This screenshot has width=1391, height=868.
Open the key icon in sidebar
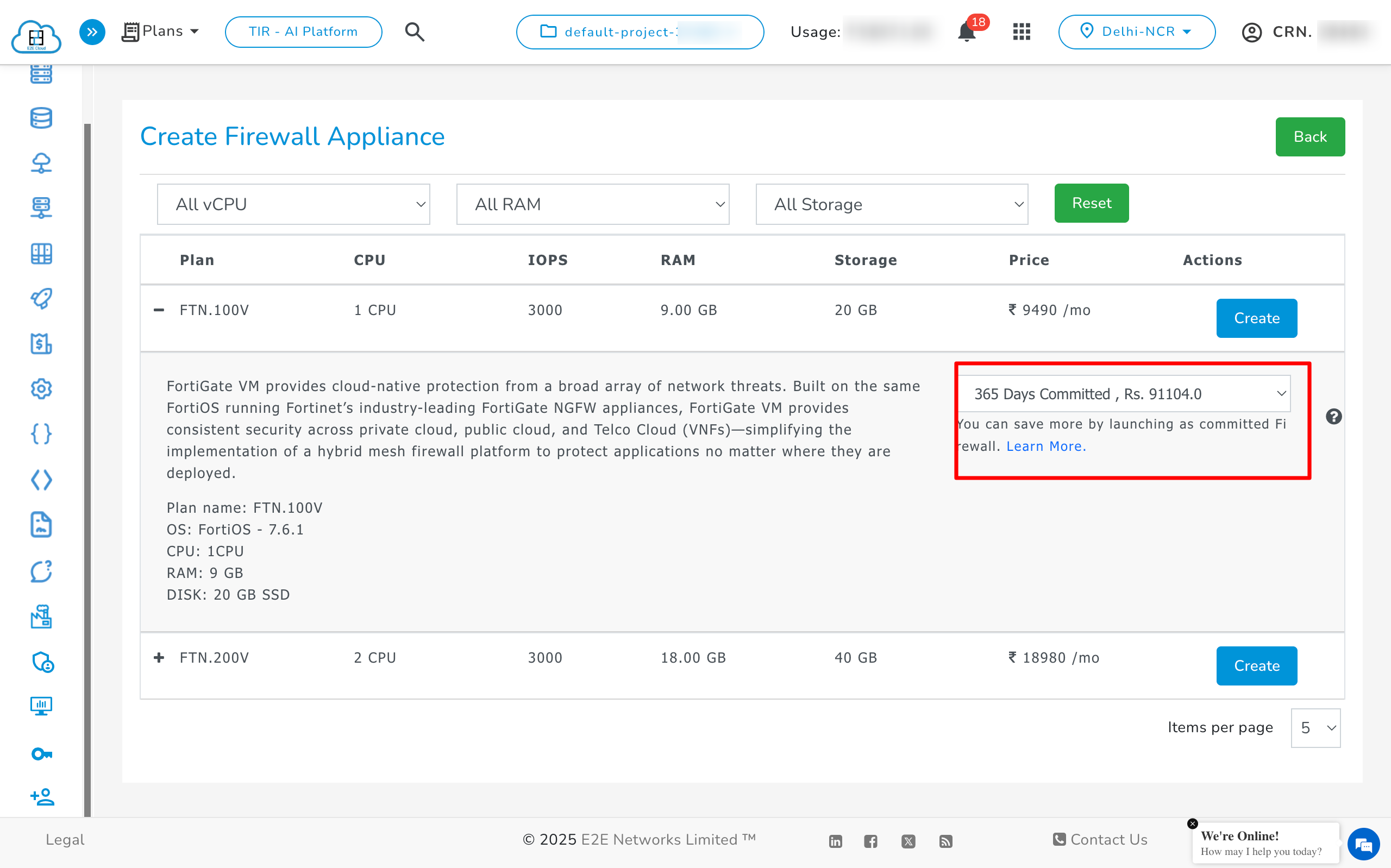[x=41, y=753]
